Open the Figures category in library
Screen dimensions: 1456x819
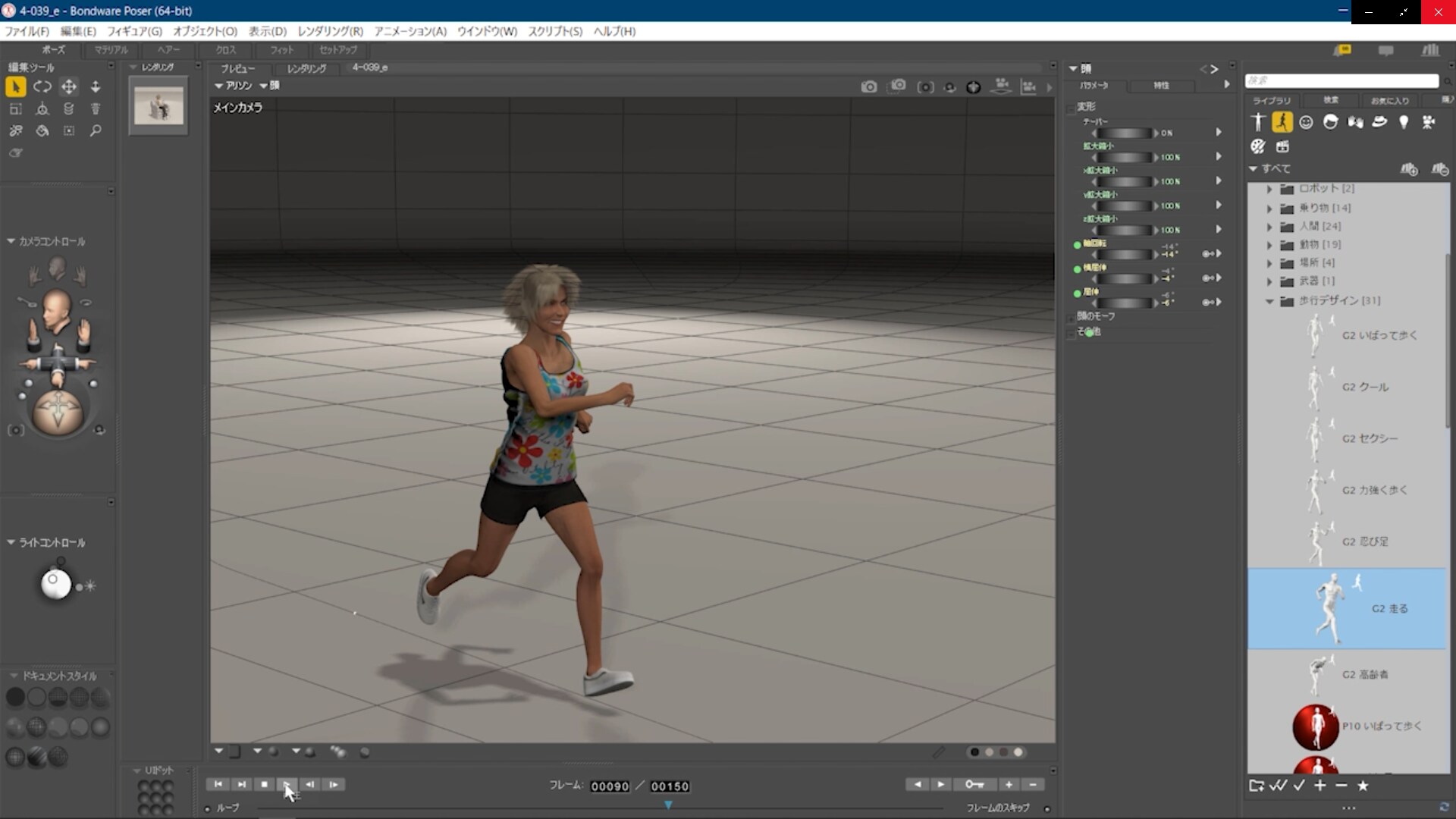click(1258, 122)
